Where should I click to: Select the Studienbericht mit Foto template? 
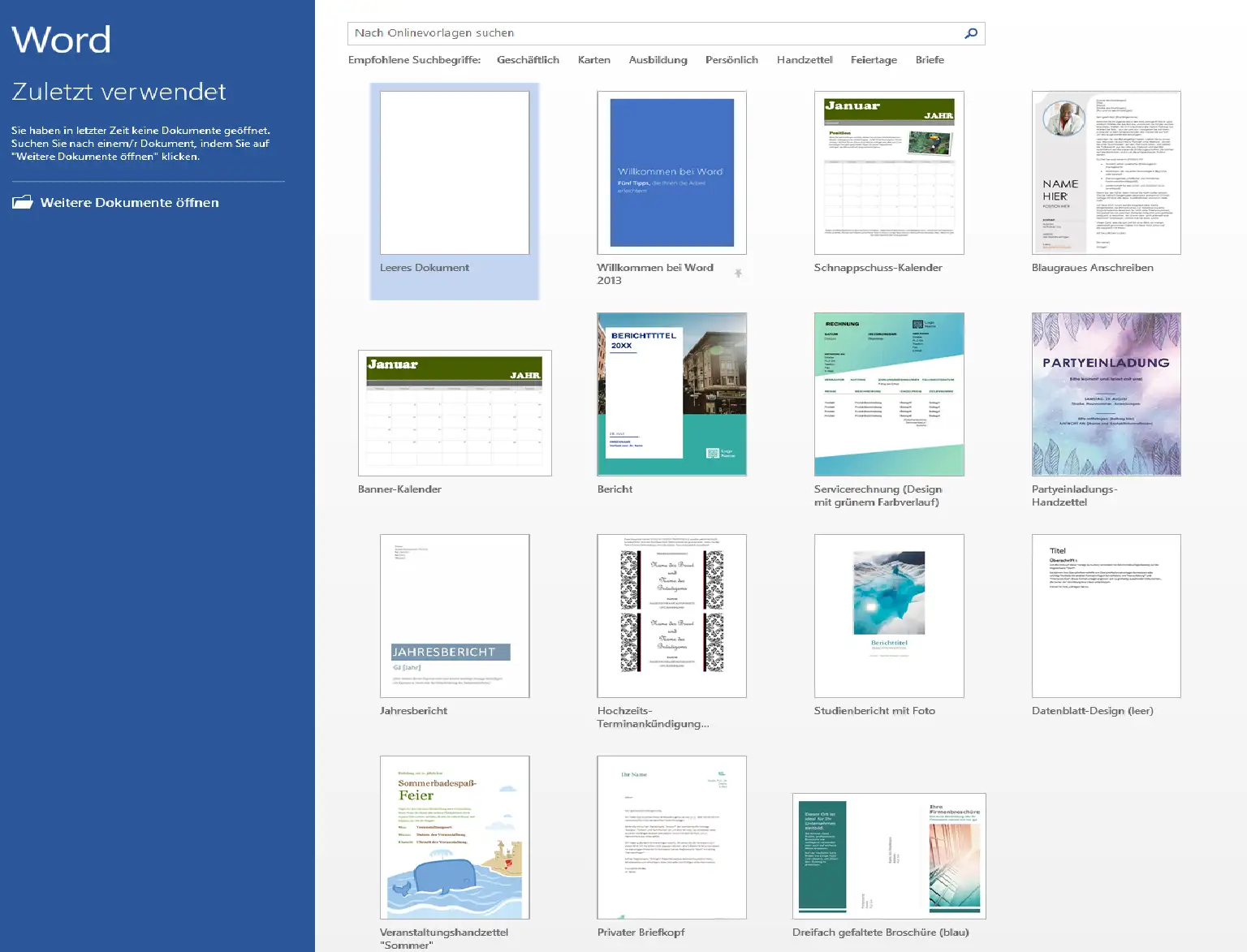point(889,616)
